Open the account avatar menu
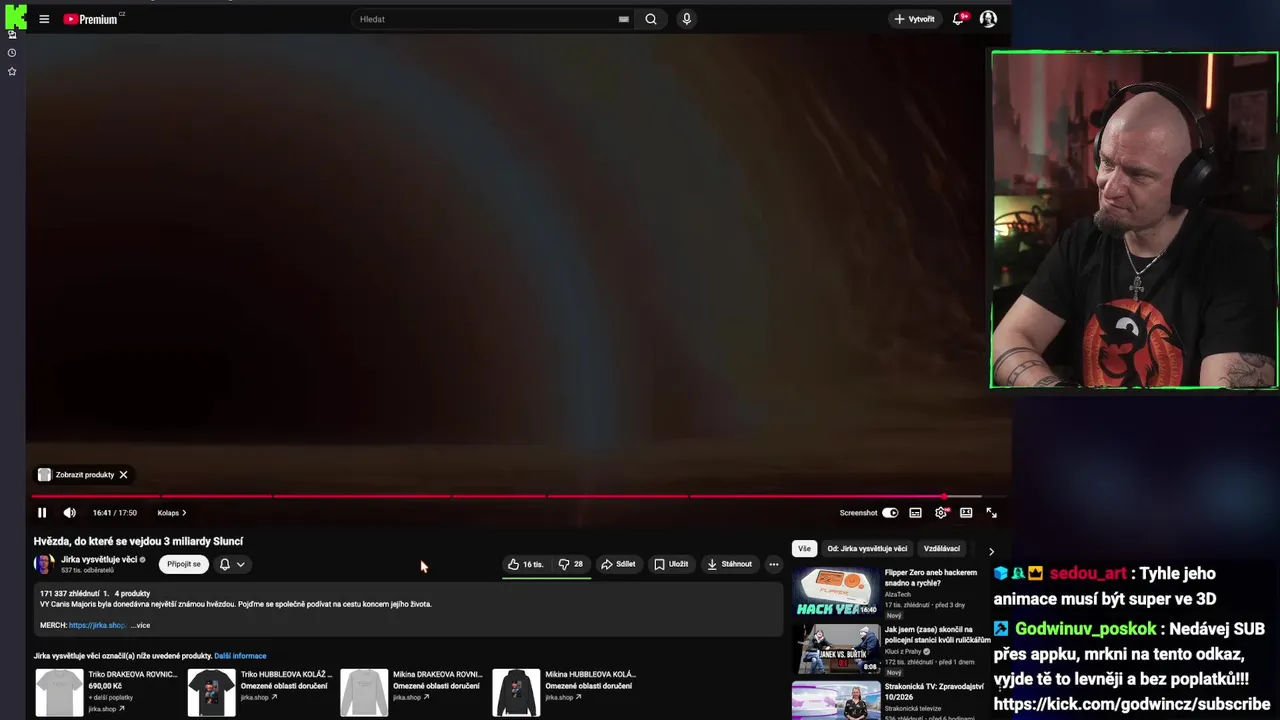This screenshot has width=1280, height=720. tap(988, 19)
